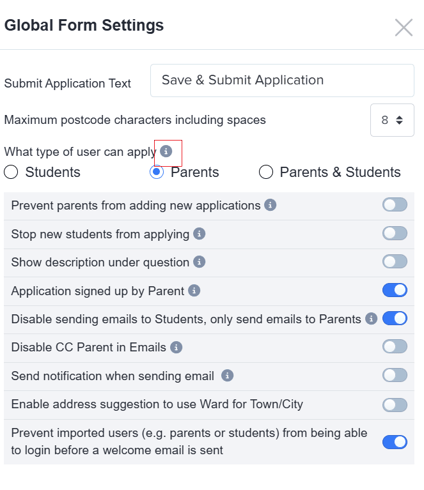Click info icon next to 'Prevent parents from adding new applications'

click(270, 205)
